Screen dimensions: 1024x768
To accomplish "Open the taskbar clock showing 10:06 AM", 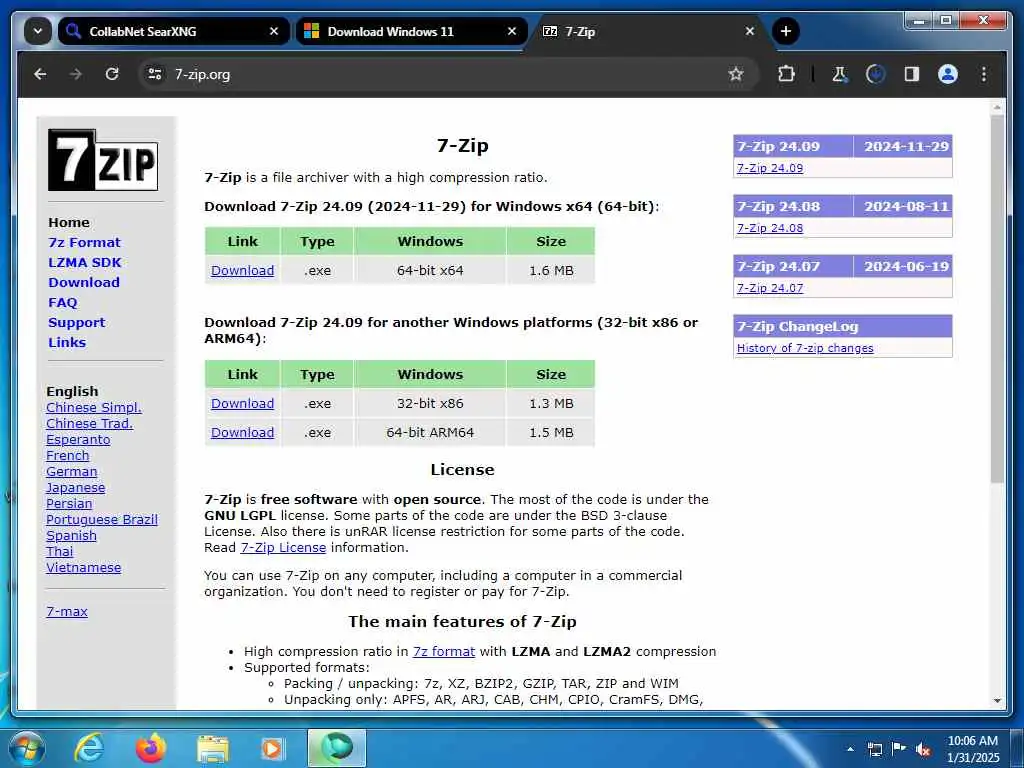I will (x=972, y=749).
